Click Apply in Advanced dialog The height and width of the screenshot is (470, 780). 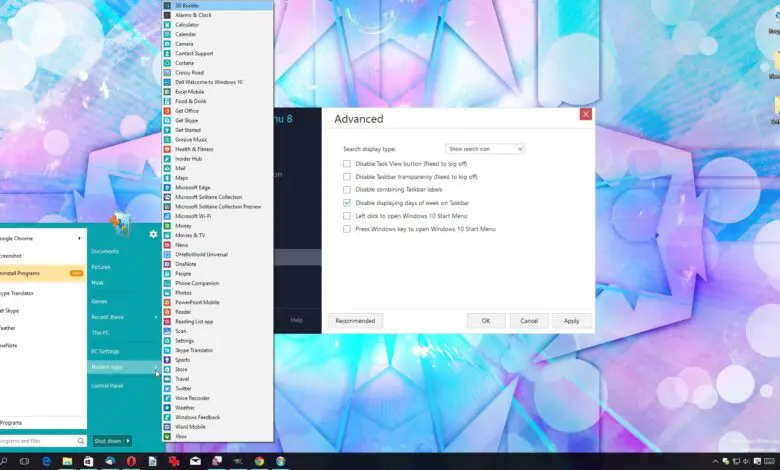(572, 321)
